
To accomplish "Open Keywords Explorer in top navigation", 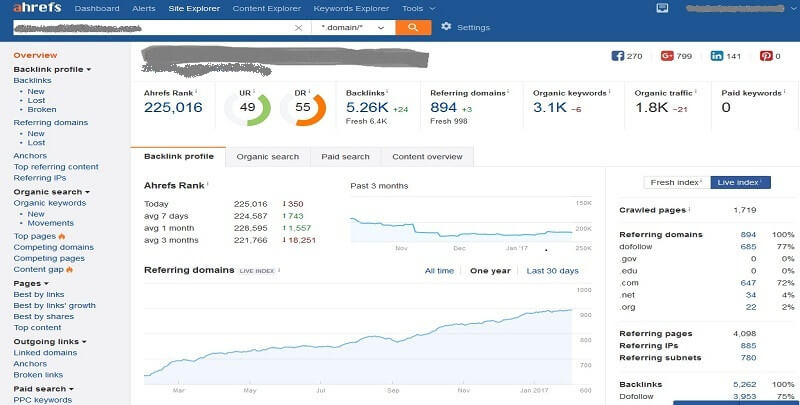I will click(352, 9).
